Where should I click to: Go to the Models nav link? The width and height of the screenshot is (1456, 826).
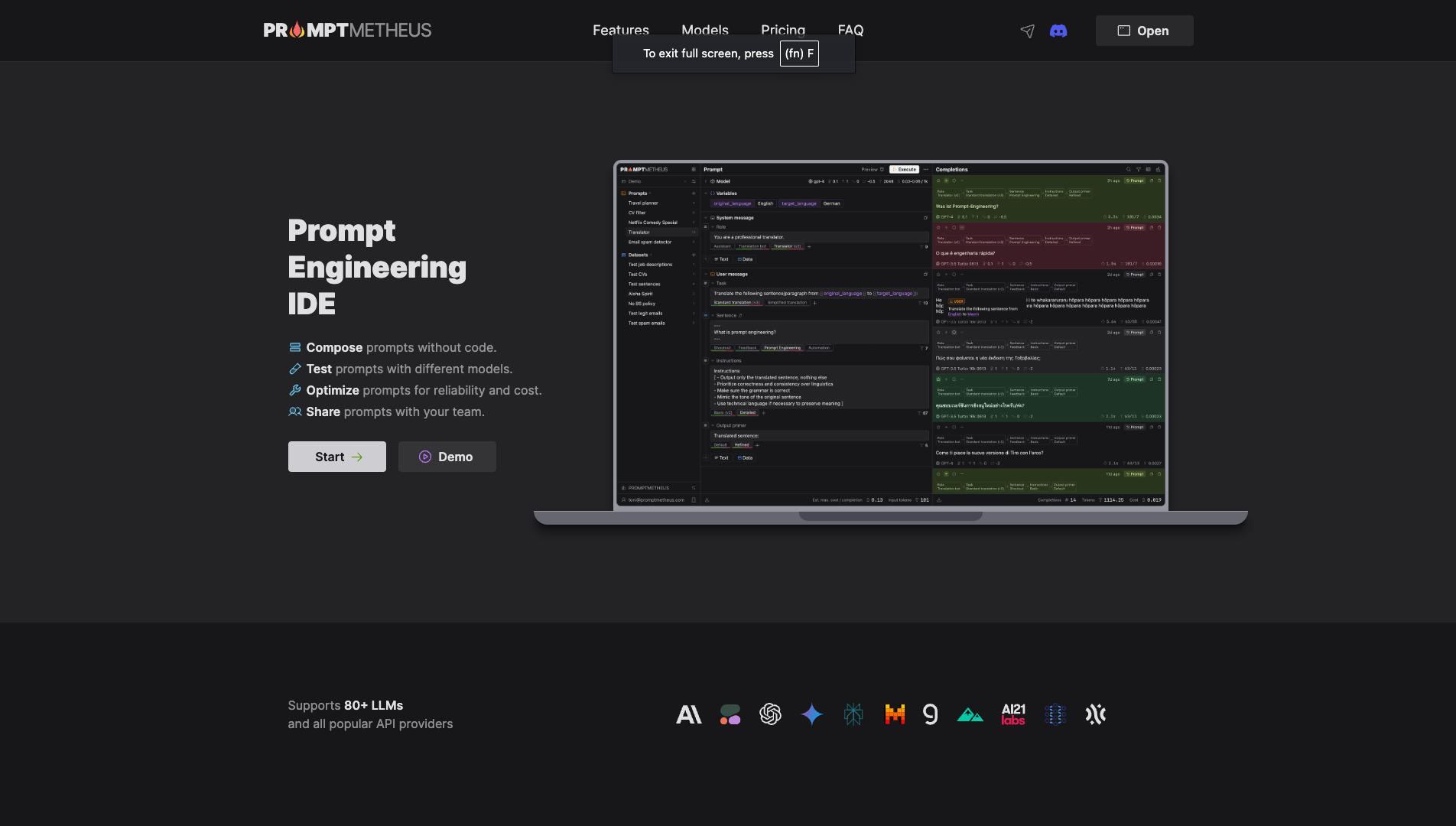[704, 30]
